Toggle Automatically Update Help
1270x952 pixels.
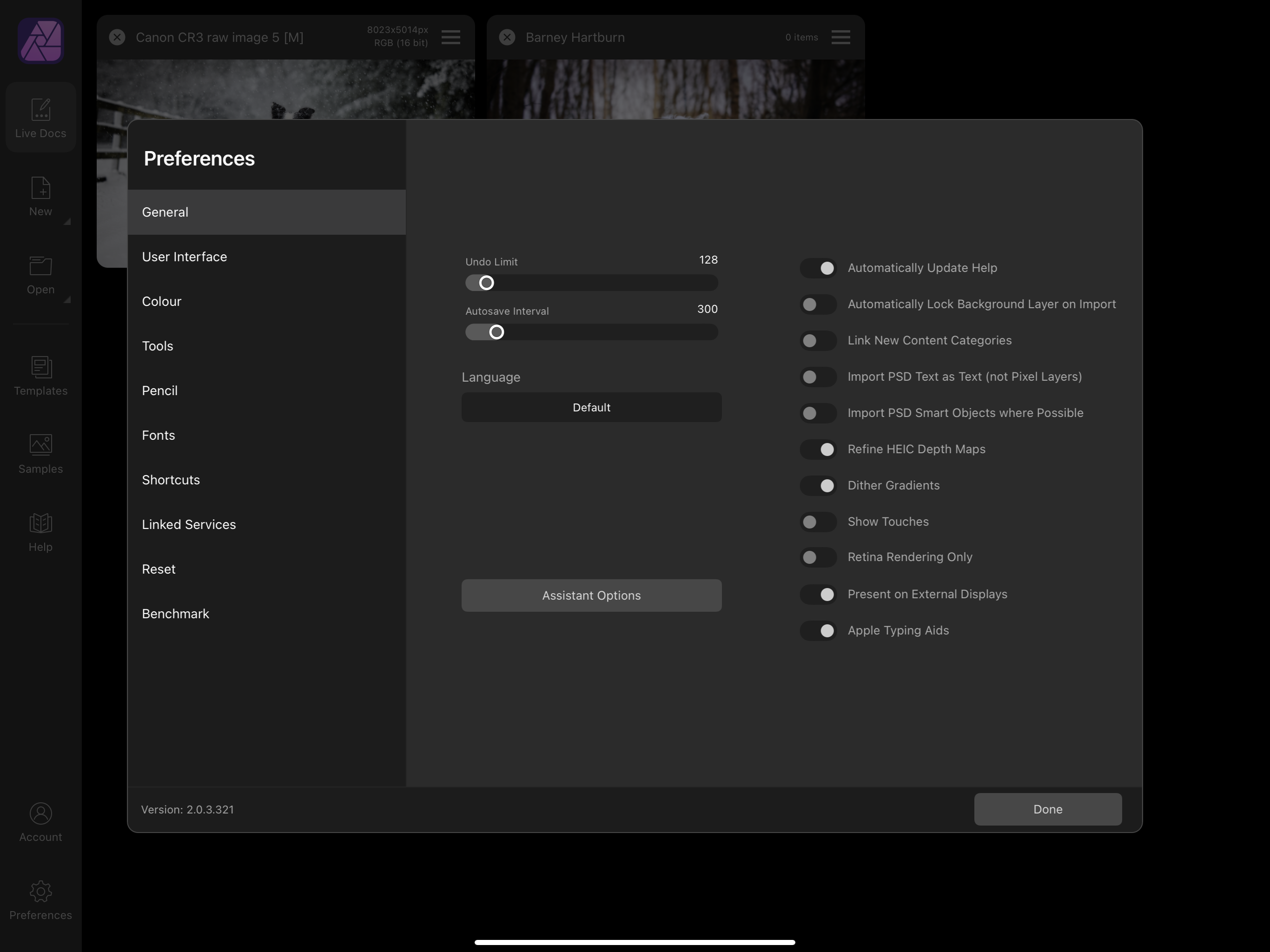818,268
